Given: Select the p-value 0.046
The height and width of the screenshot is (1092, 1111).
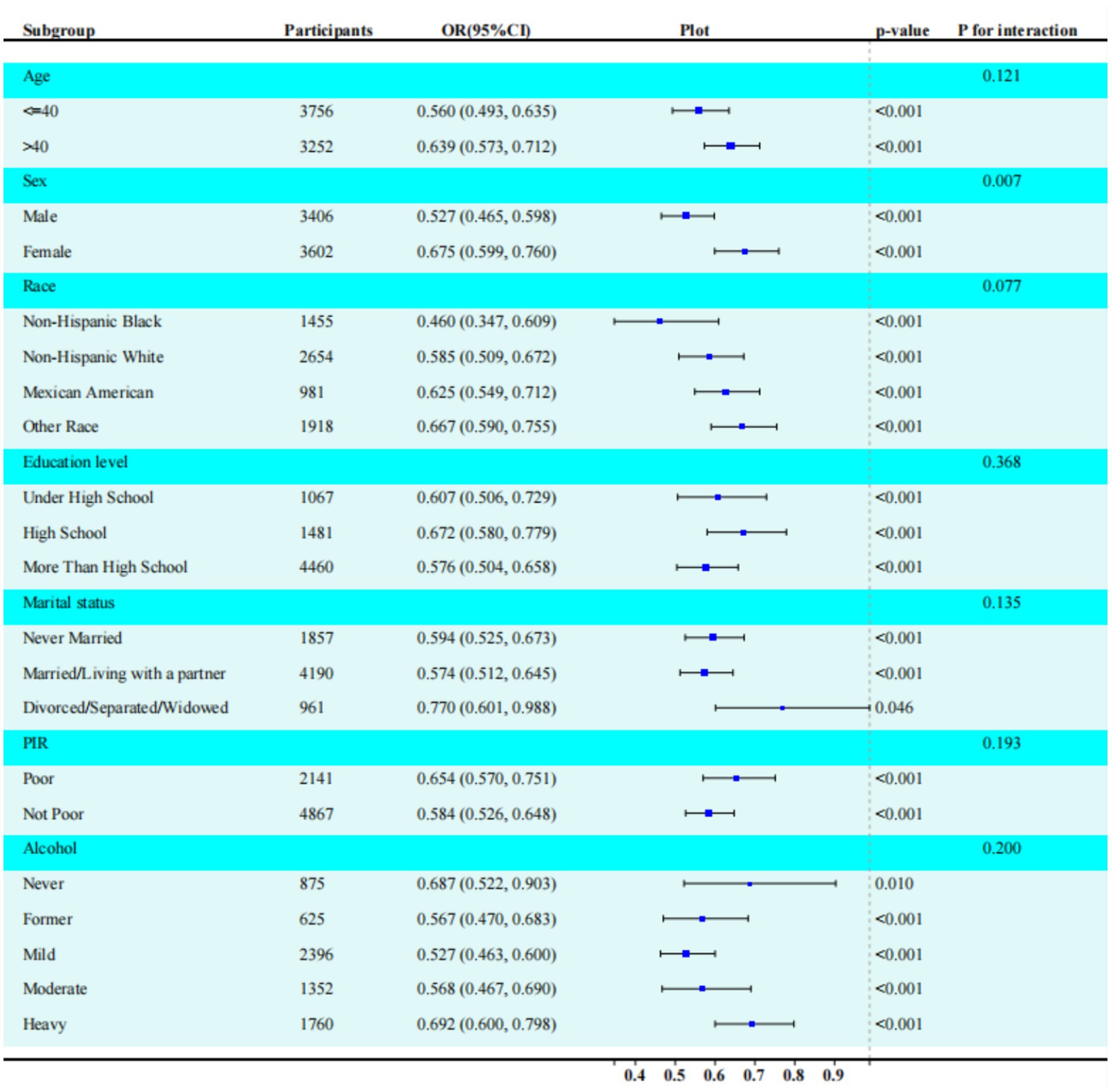Looking at the screenshot, I should [x=894, y=708].
